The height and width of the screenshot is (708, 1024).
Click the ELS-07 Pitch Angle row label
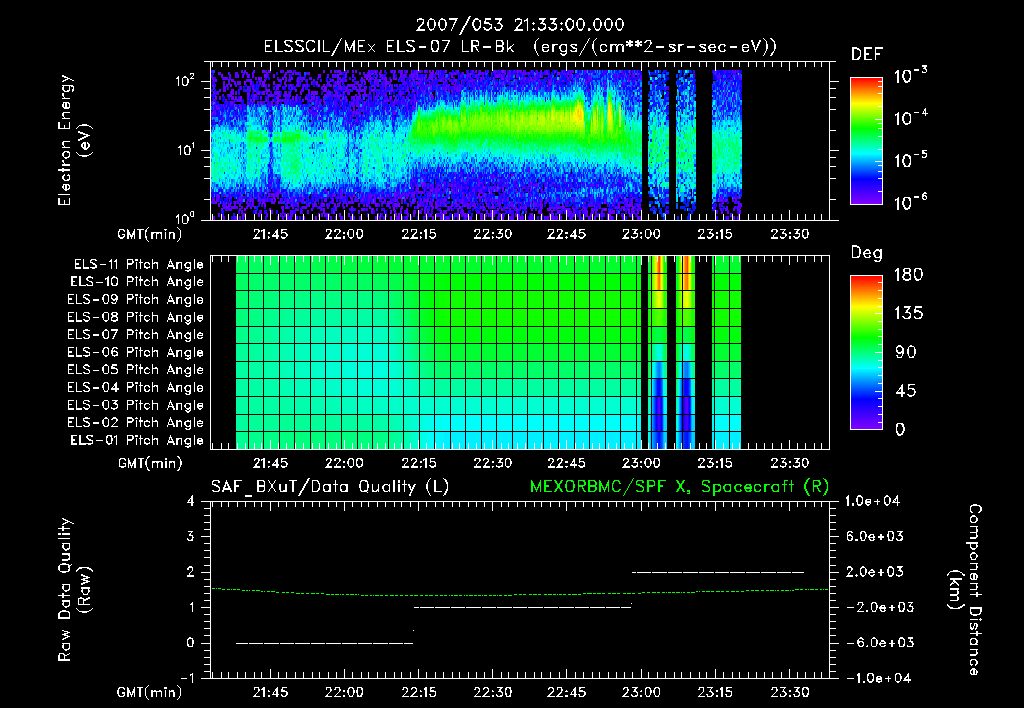(136, 334)
